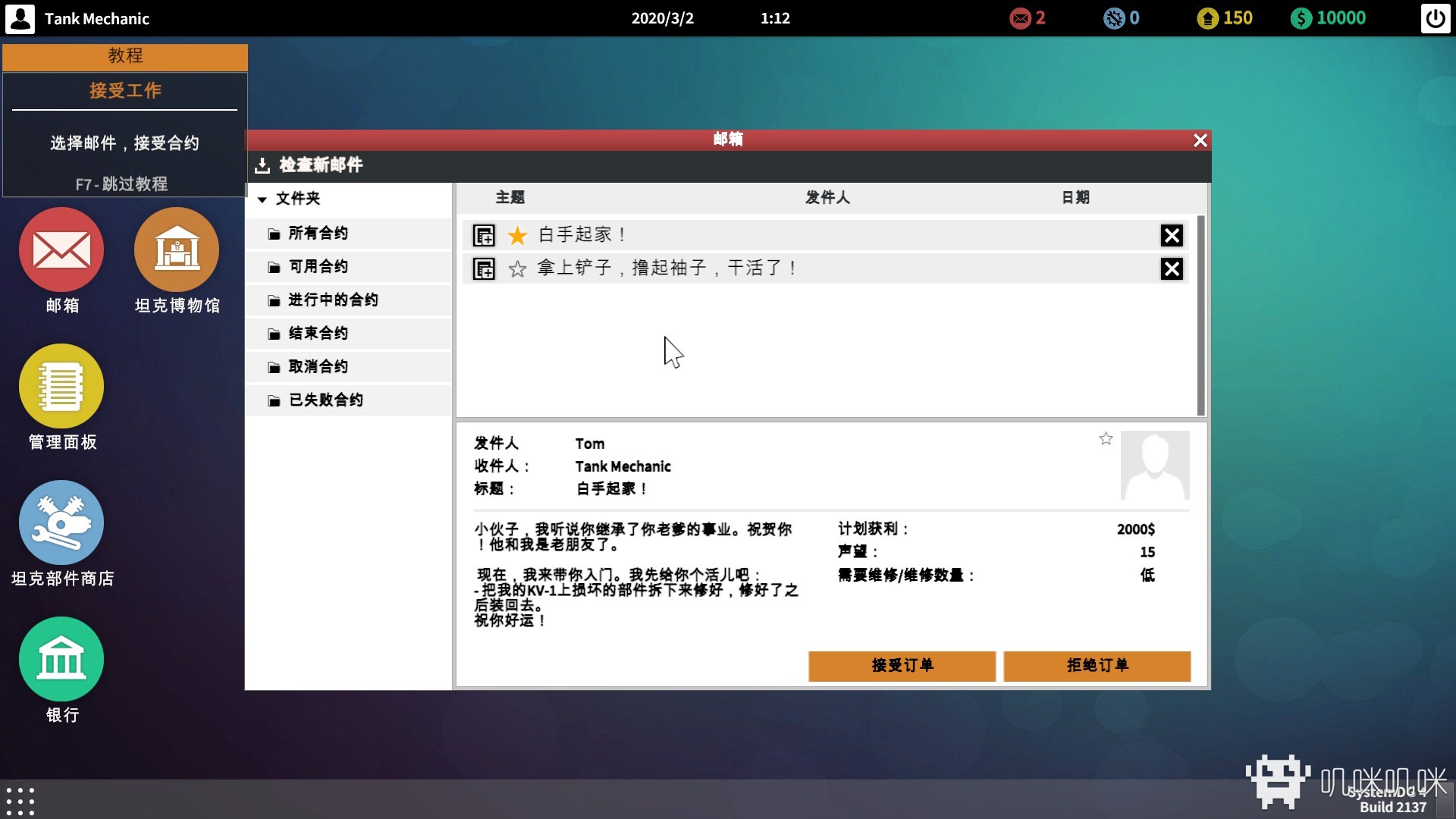Click the unread mail counter icon
Screen dimensions: 1456x819
pos(1020,18)
